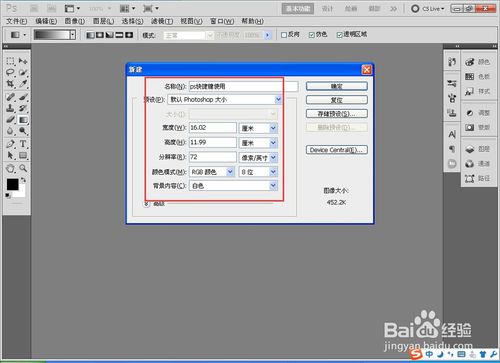
Task: Select the Dodge tool
Action: [23, 131]
